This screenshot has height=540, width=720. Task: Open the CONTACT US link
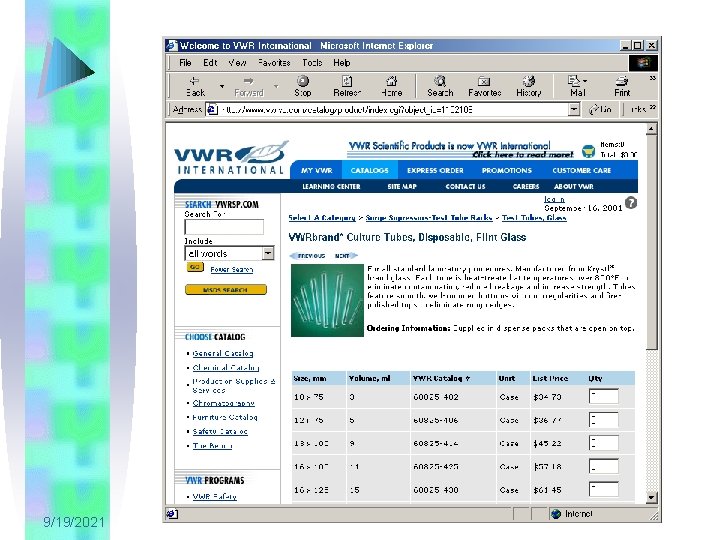(465, 186)
